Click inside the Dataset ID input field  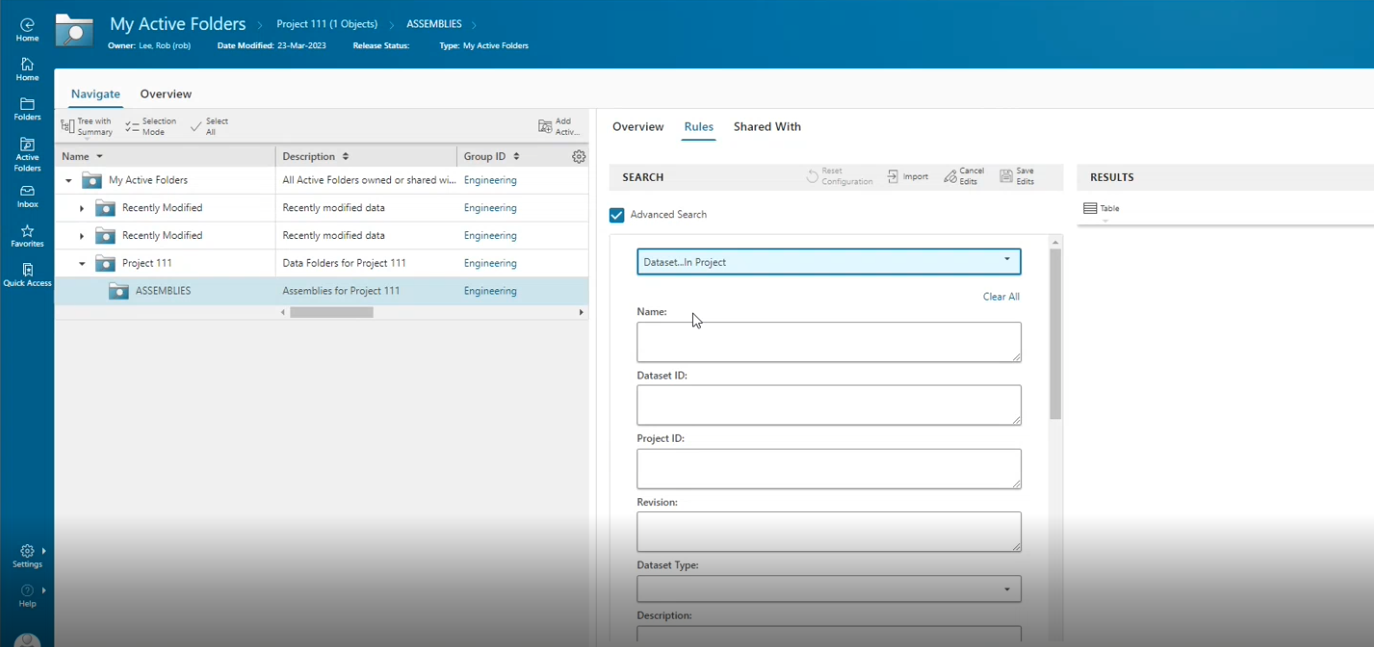pyautogui.click(x=828, y=404)
